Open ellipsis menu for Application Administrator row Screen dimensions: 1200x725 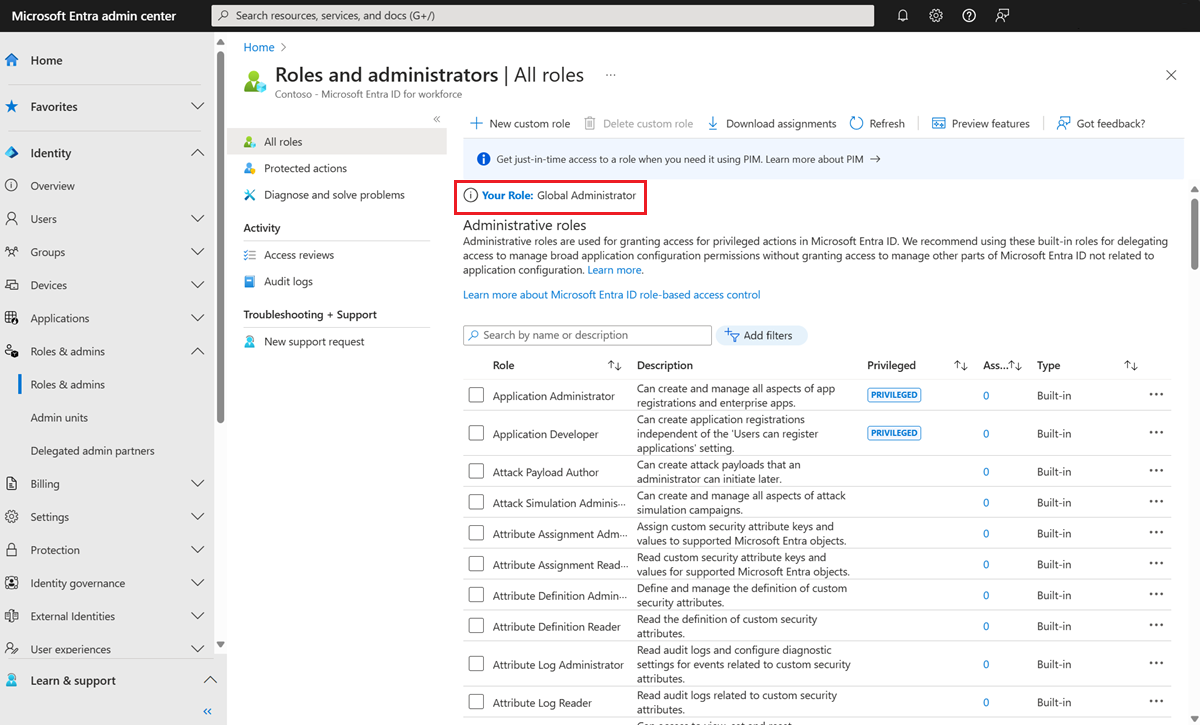coord(1156,395)
